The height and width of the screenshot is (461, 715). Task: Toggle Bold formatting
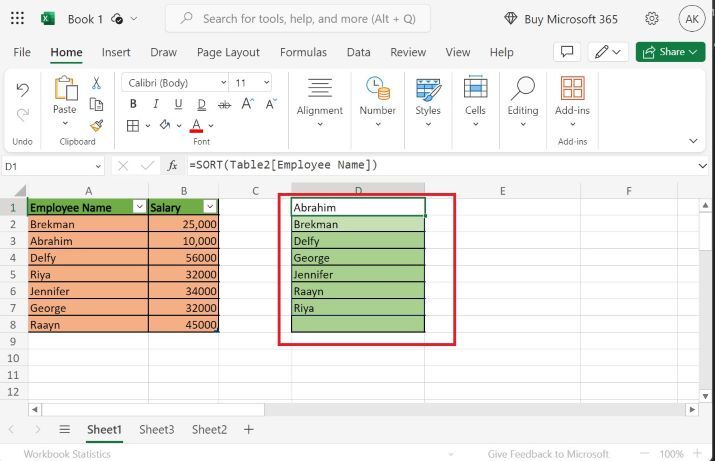133,104
